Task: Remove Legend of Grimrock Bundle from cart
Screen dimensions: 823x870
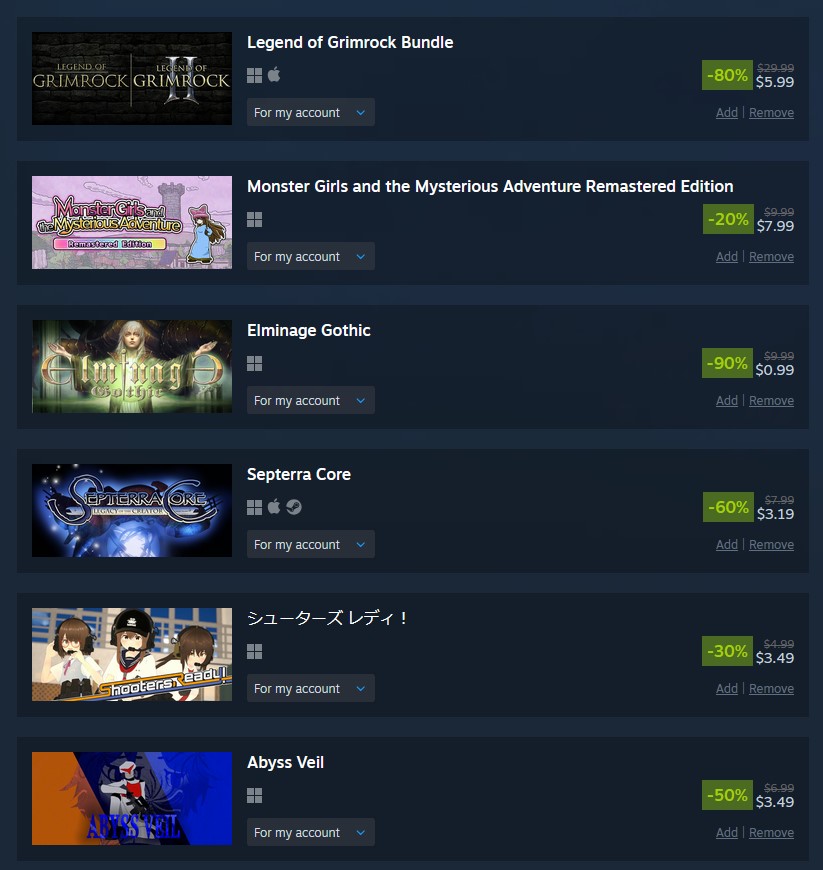Action: tap(771, 113)
